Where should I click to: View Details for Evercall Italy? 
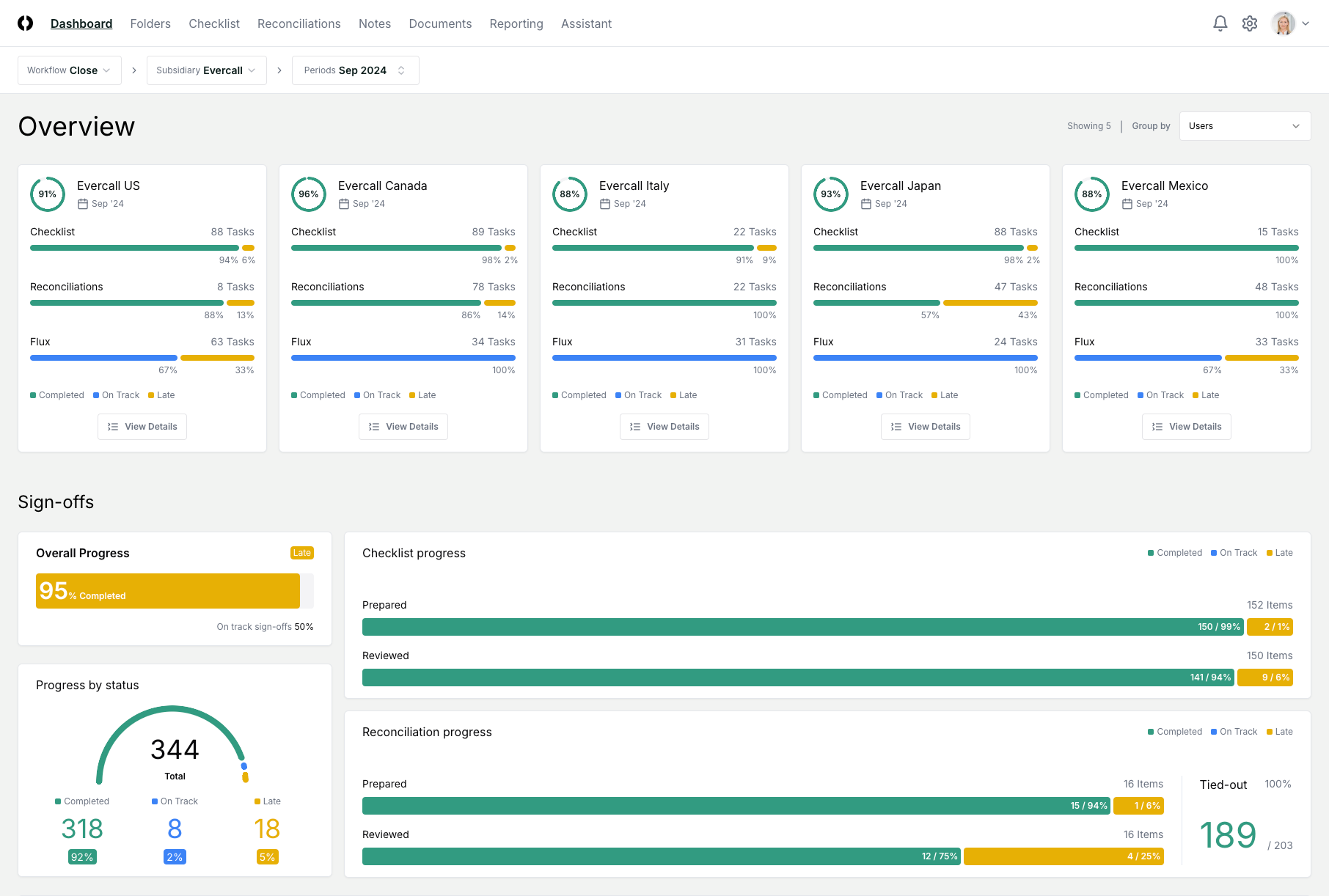(664, 427)
